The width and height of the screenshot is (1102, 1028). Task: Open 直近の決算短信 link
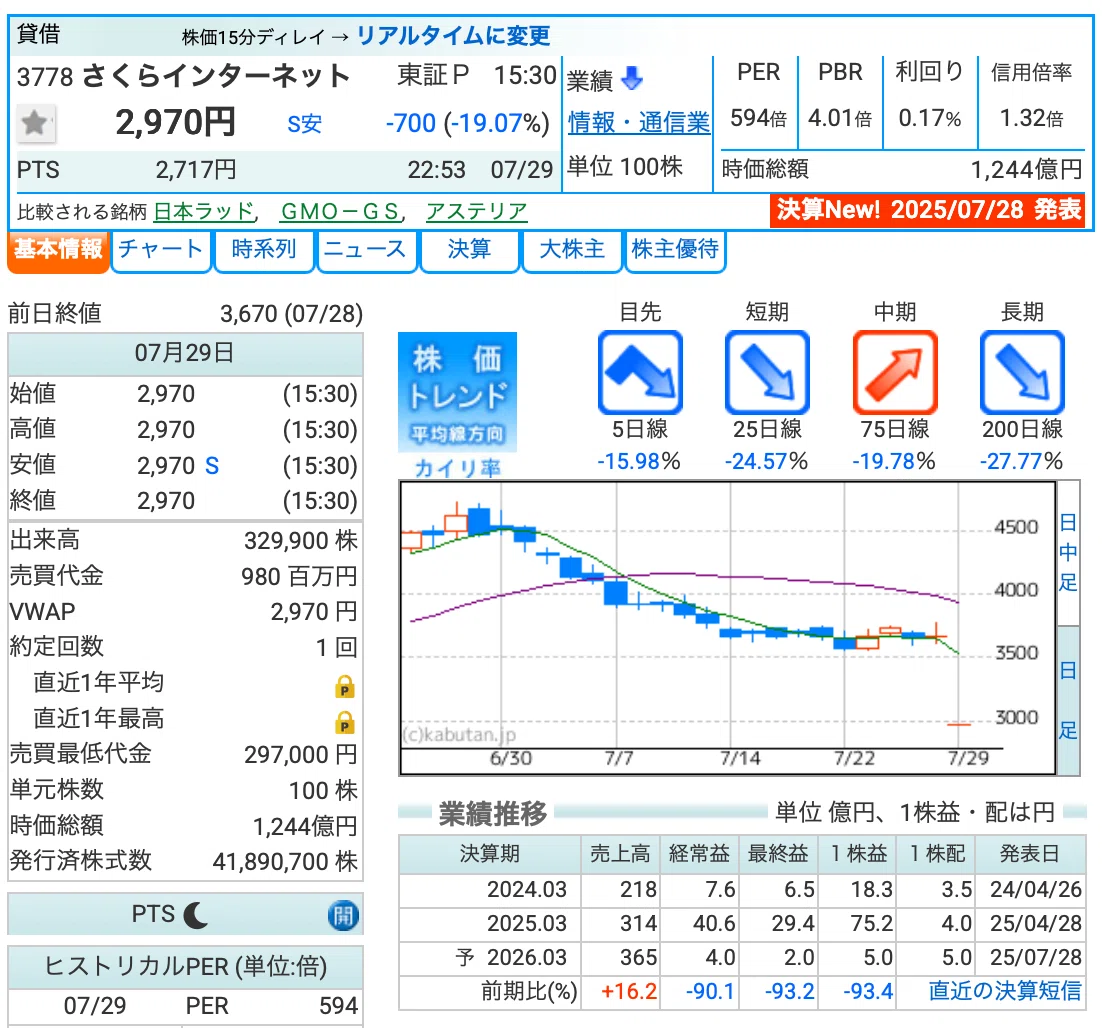click(x=1004, y=991)
